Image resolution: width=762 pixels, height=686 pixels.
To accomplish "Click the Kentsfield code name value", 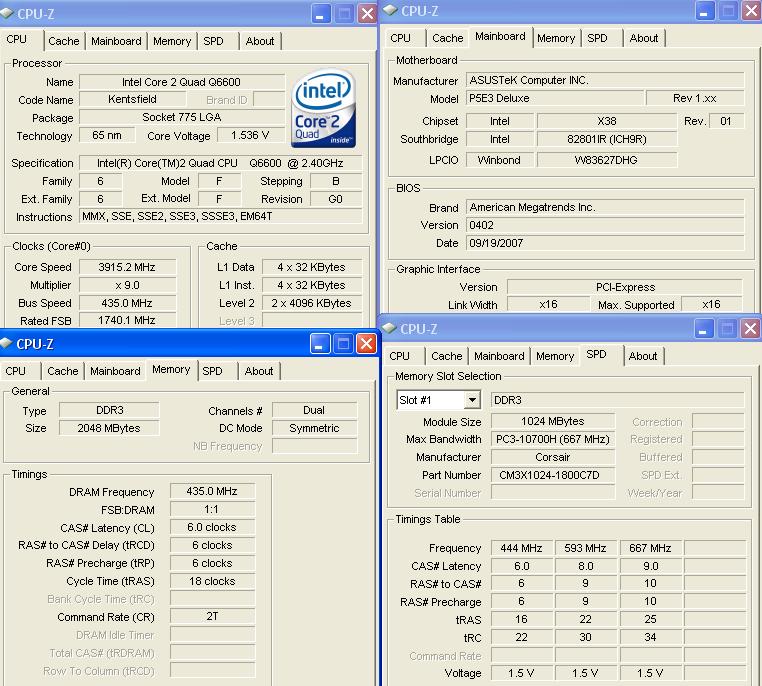I will pyautogui.click(x=132, y=100).
